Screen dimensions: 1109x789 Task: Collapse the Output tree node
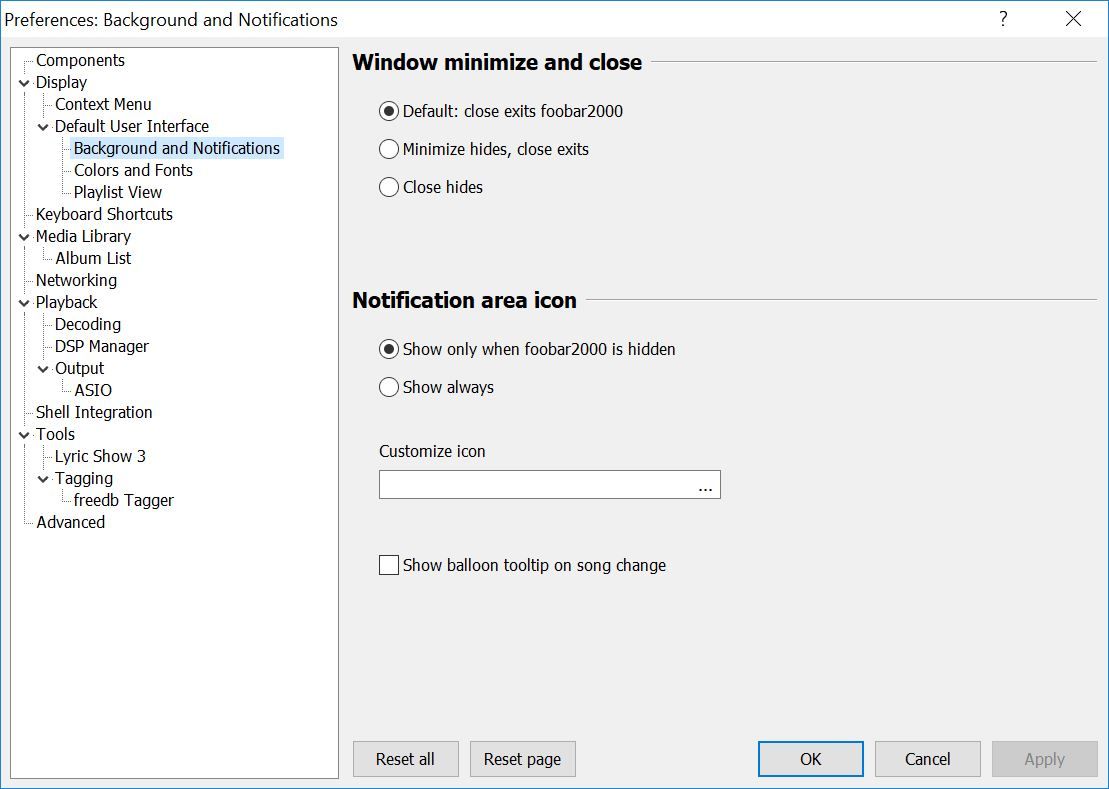[43, 368]
